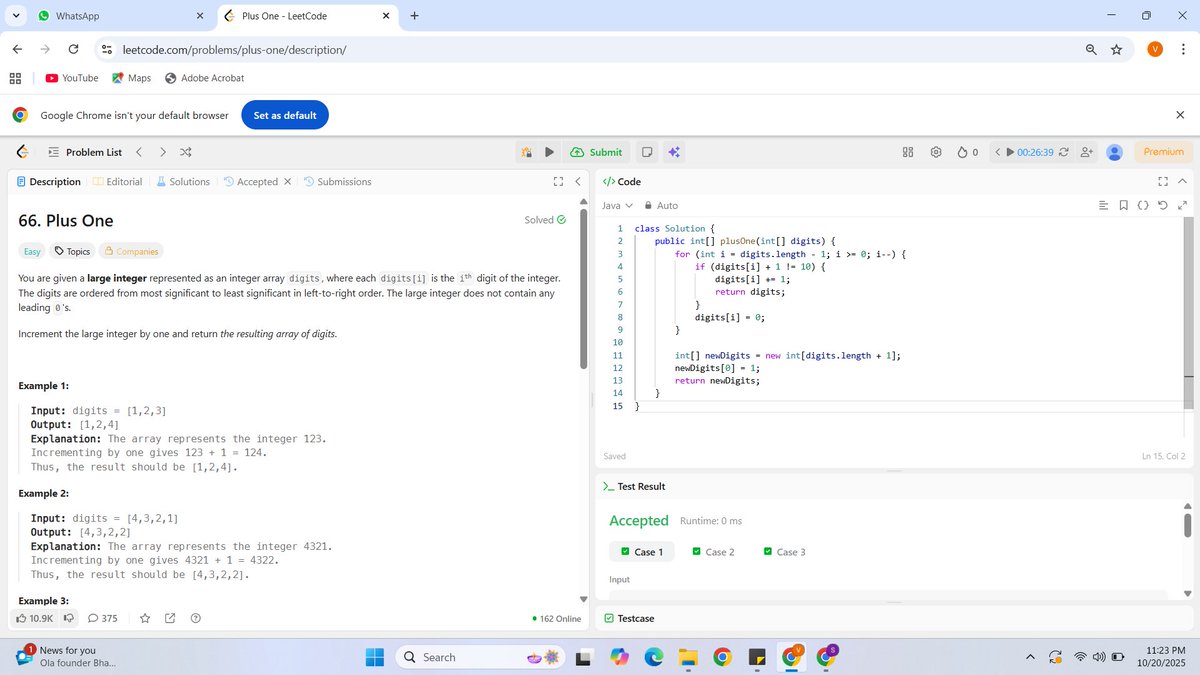
Task: Click the LeetCode logo home icon
Action: [22, 152]
